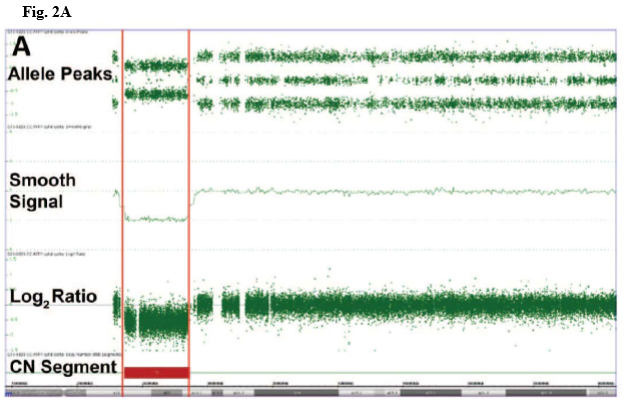The image size is (629, 413).
Task: Click the "Allele Peaks" track label
Action: click(60, 74)
